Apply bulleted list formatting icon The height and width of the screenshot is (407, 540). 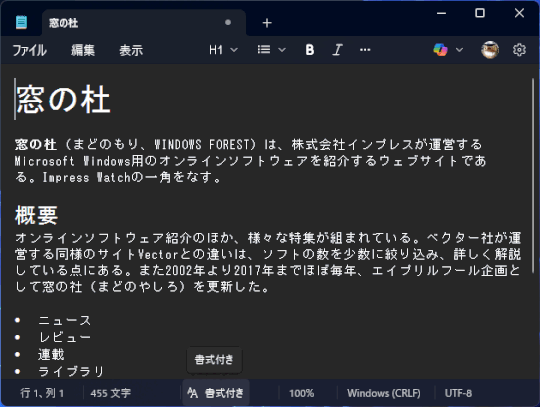pyautogui.click(x=264, y=50)
